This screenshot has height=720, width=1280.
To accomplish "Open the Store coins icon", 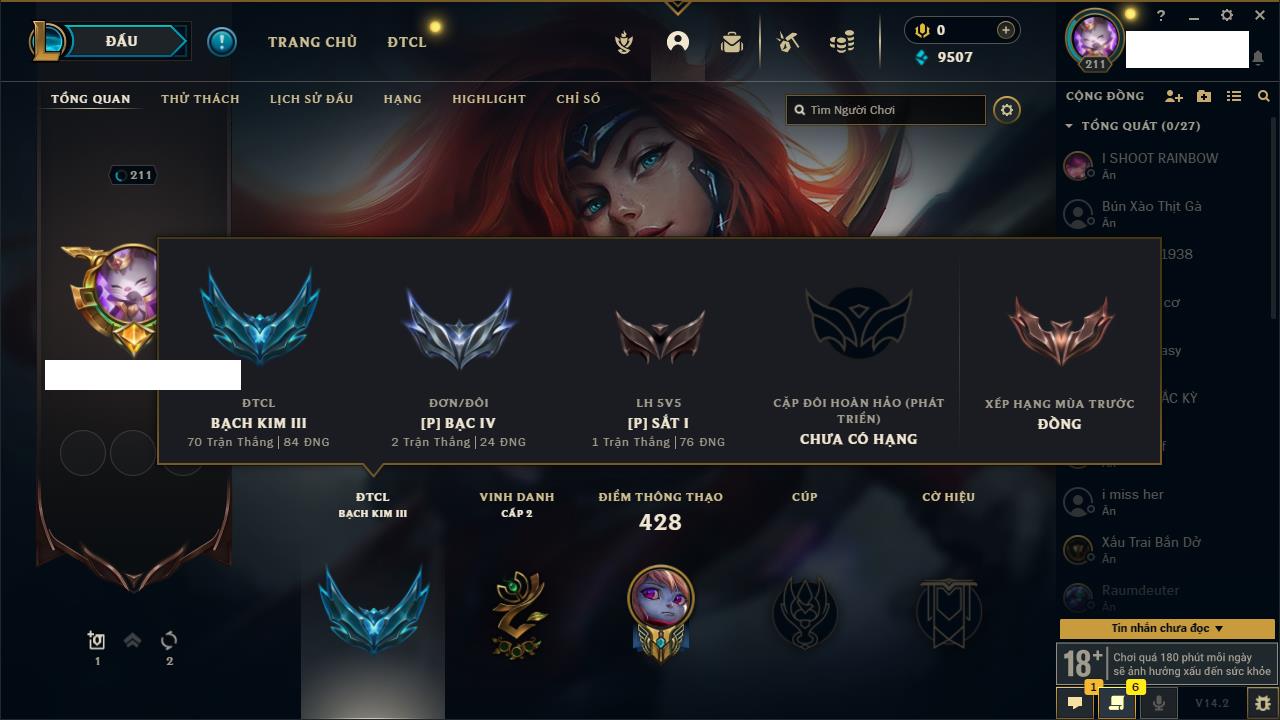I will click(x=842, y=42).
